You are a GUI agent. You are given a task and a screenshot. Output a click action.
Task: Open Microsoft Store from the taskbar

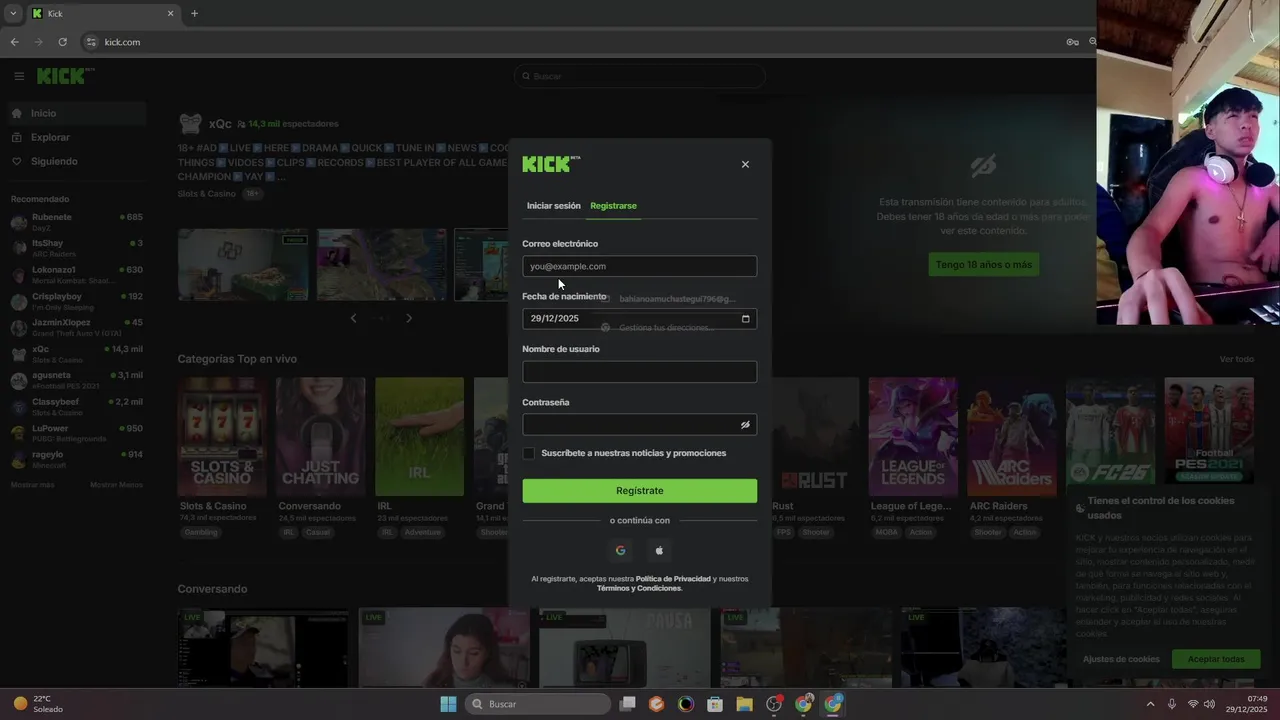pyautogui.click(x=715, y=704)
